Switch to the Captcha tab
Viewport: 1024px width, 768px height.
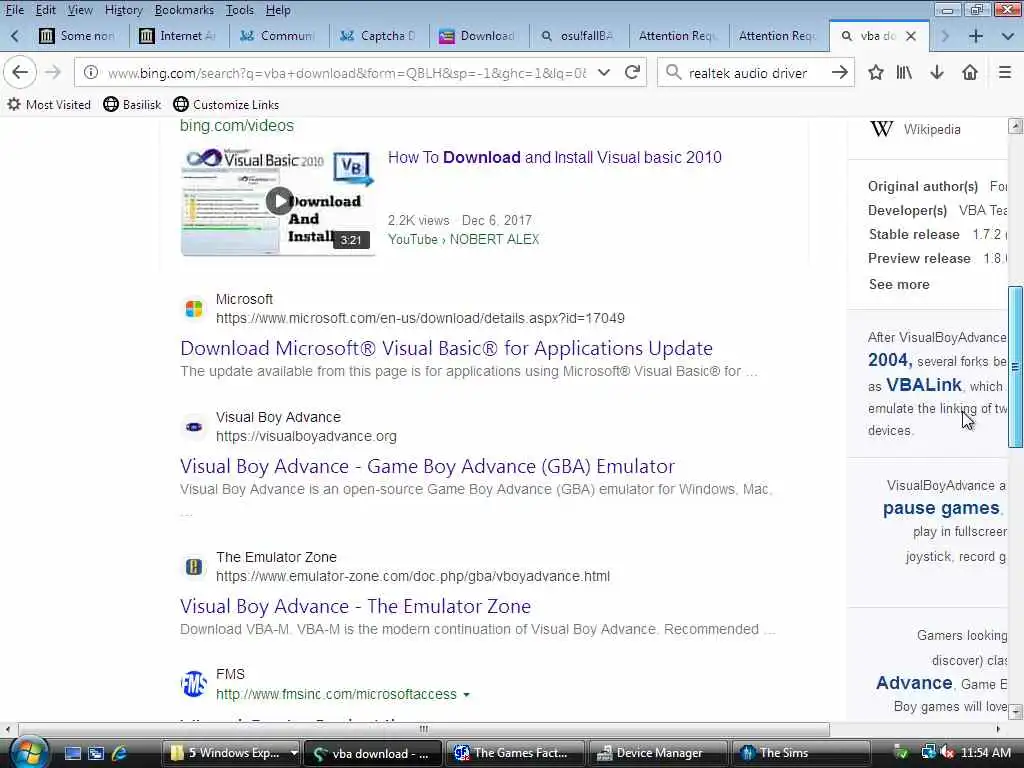tap(379, 36)
